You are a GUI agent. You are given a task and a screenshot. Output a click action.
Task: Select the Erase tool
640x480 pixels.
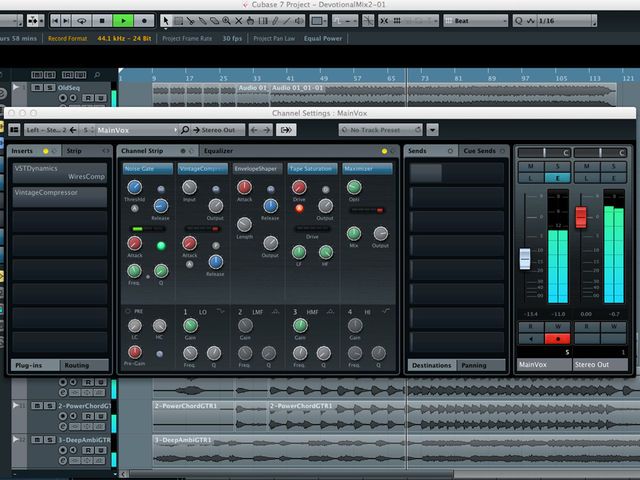(214, 20)
